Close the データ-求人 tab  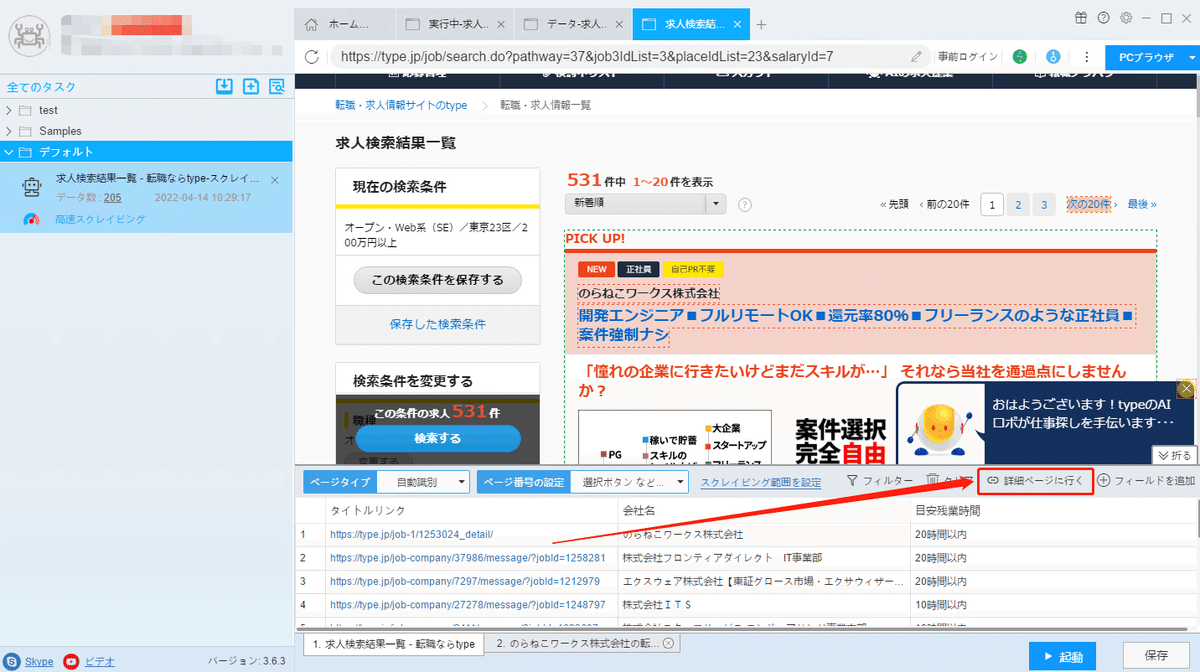pos(618,24)
